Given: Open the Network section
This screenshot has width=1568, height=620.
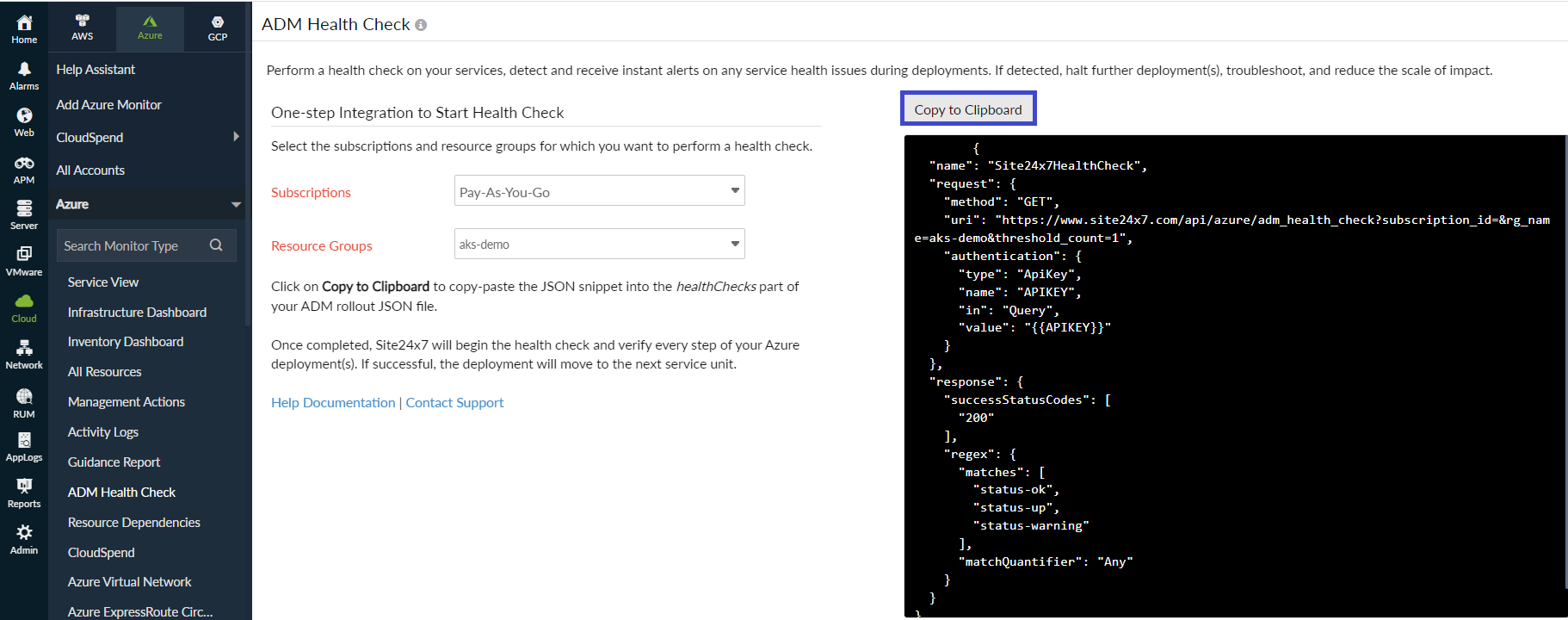Looking at the screenshot, I should (x=24, y=355).
